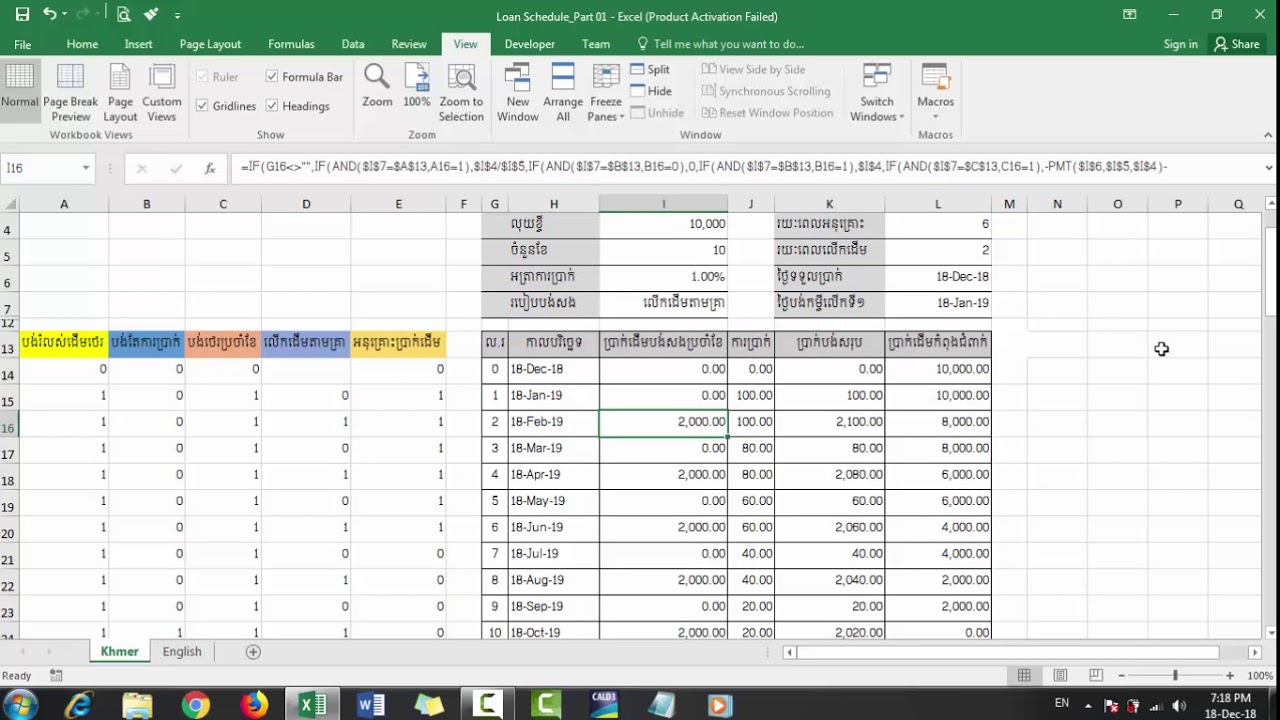Open Internet Explorer from taskbar
This screenshot has width=1280, height=720.
78,705
